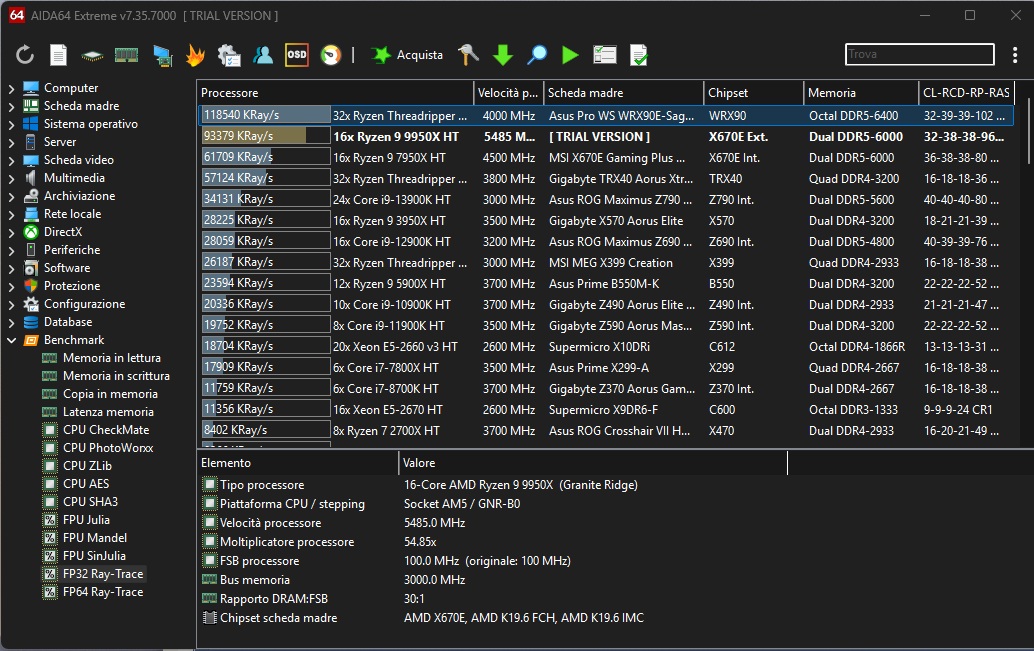Expand the Sistema operativo node arrow
1034x651 pixels.
11,123
